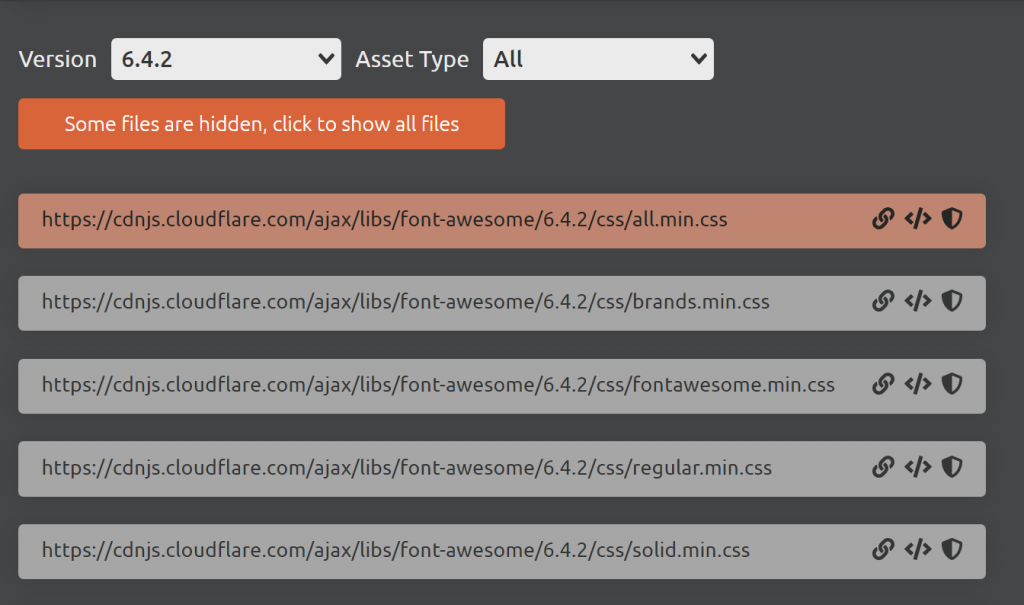Select the brands.min.css URL text
This screenshot has height=605, width=1024.
click(x=406, y=302)
